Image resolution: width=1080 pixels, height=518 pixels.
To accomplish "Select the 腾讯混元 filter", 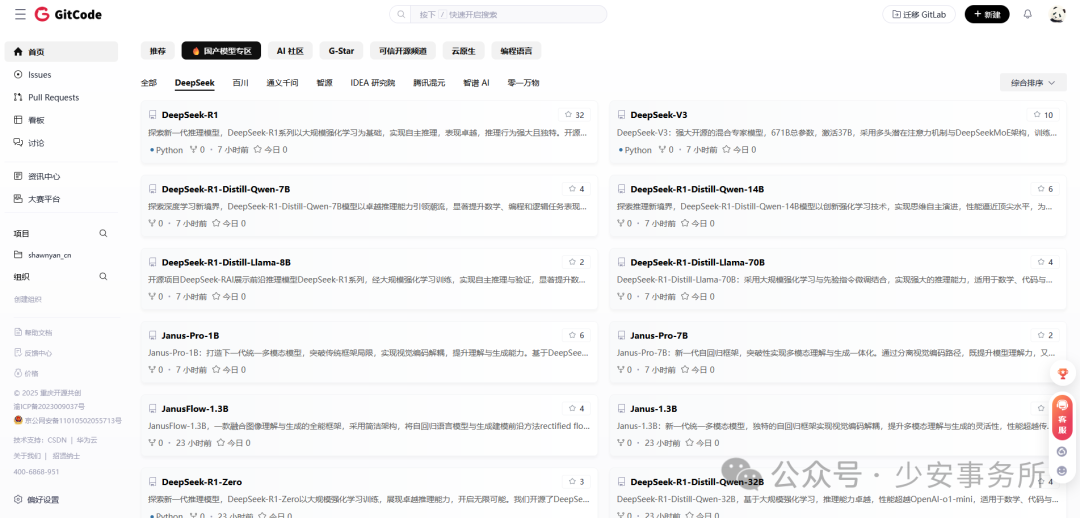I will point(429,83).
